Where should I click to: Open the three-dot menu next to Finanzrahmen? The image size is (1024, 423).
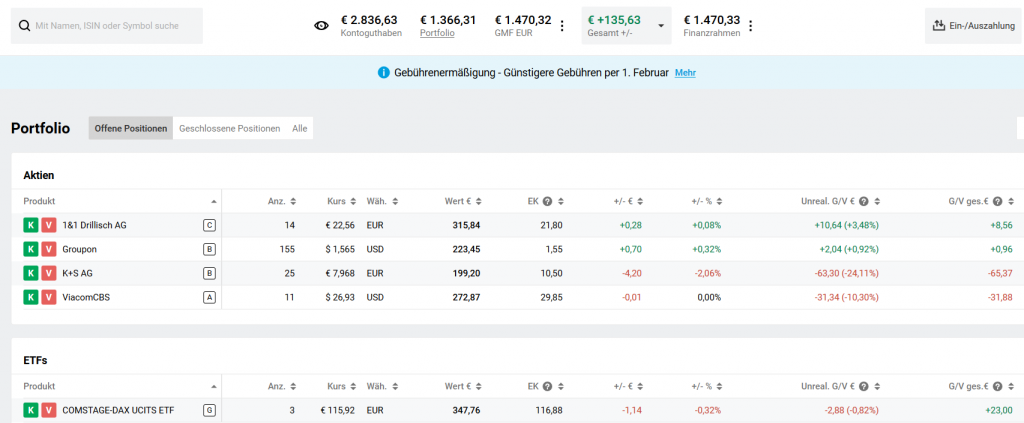[x=751, y=26]
